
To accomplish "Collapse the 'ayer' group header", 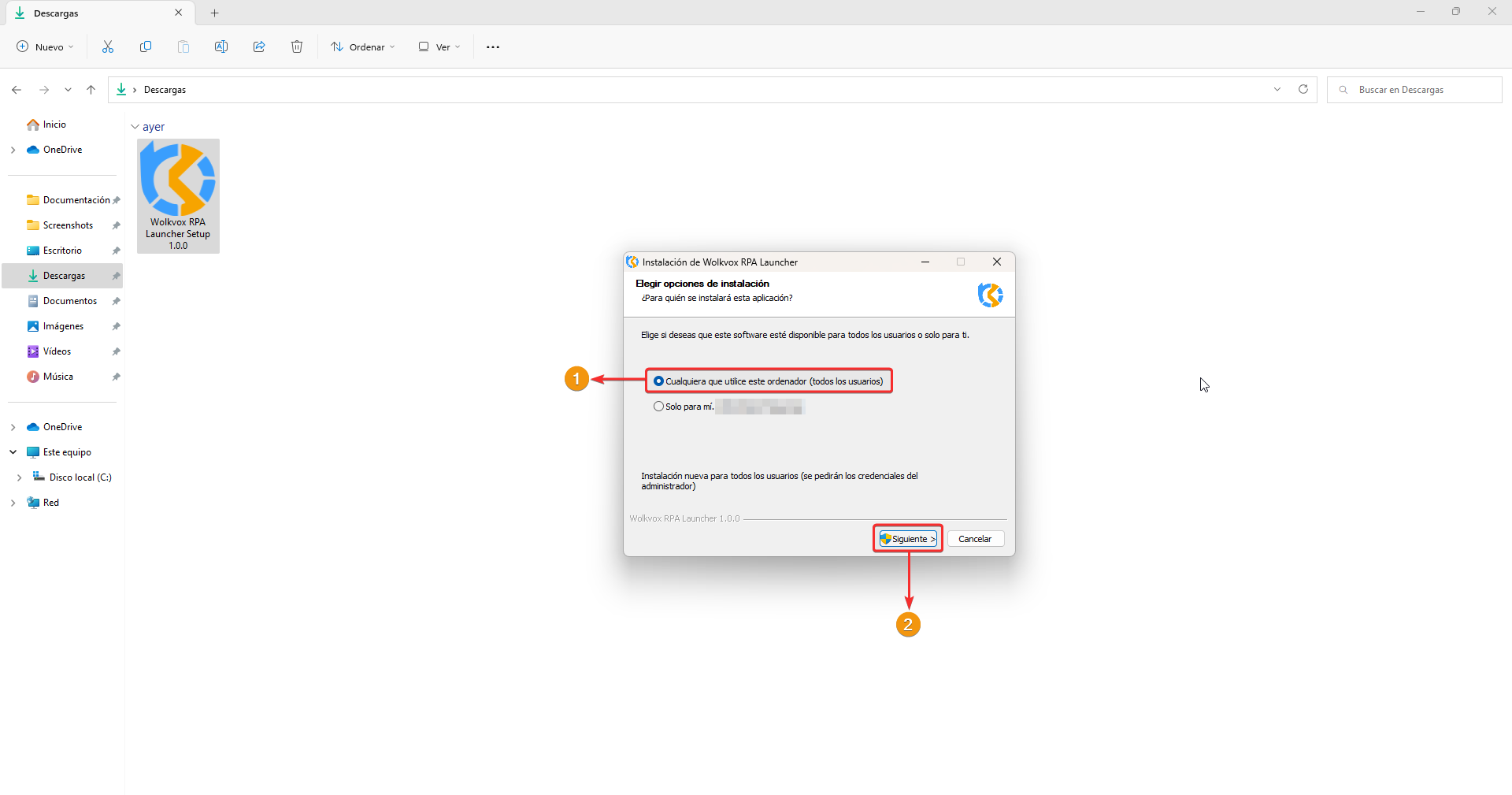I will (x=135, y=127).
